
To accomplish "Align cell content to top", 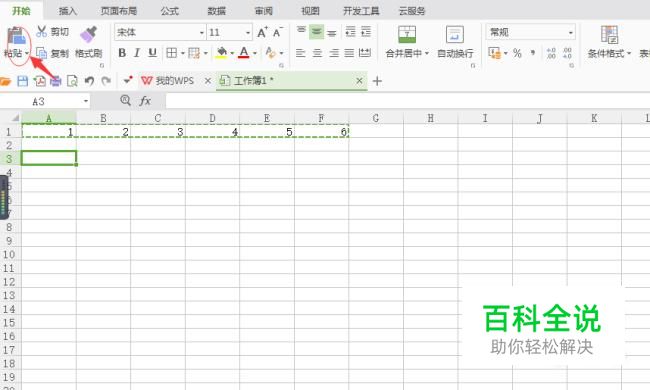I will click(301, 30).
